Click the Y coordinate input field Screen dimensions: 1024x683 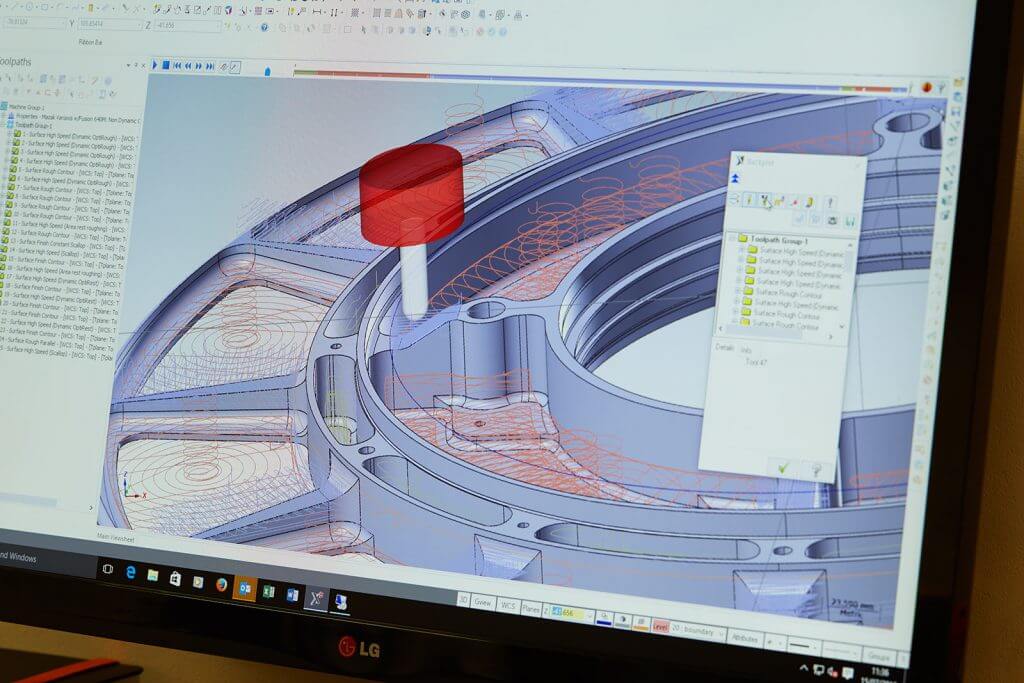coord(110,25)
